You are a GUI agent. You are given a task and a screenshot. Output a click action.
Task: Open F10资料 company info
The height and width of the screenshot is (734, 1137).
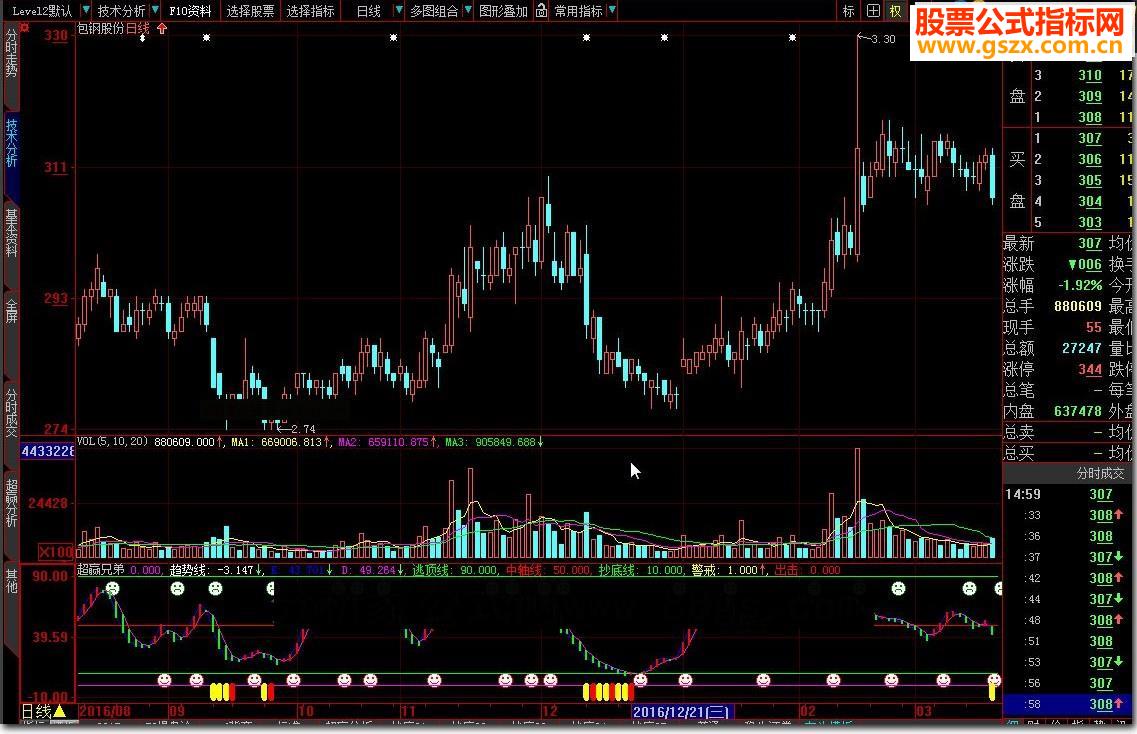coord(190,11)
